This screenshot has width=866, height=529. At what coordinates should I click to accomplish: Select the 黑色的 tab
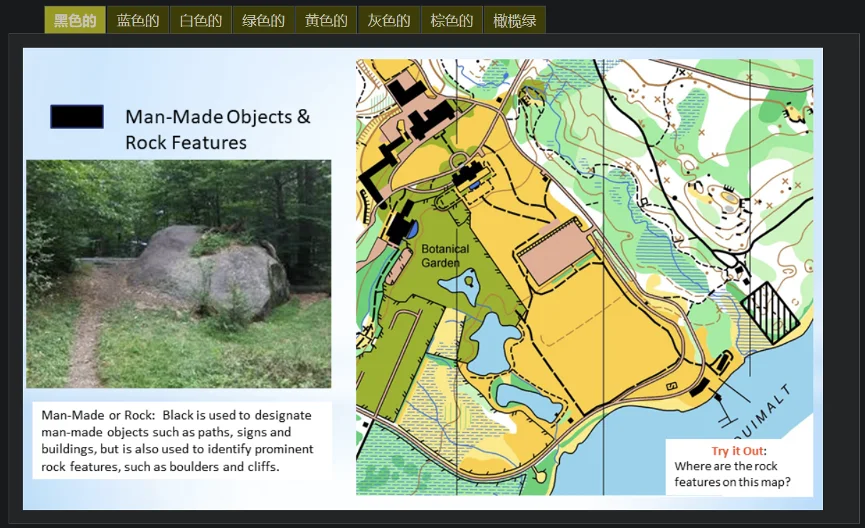pyautogui.click(x=75, y=20)
